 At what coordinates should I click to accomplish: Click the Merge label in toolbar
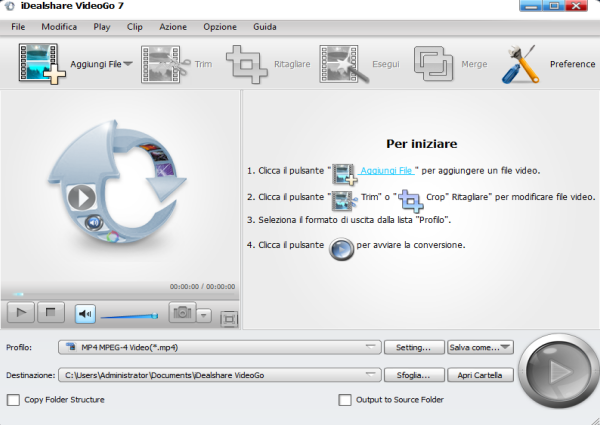474,64
